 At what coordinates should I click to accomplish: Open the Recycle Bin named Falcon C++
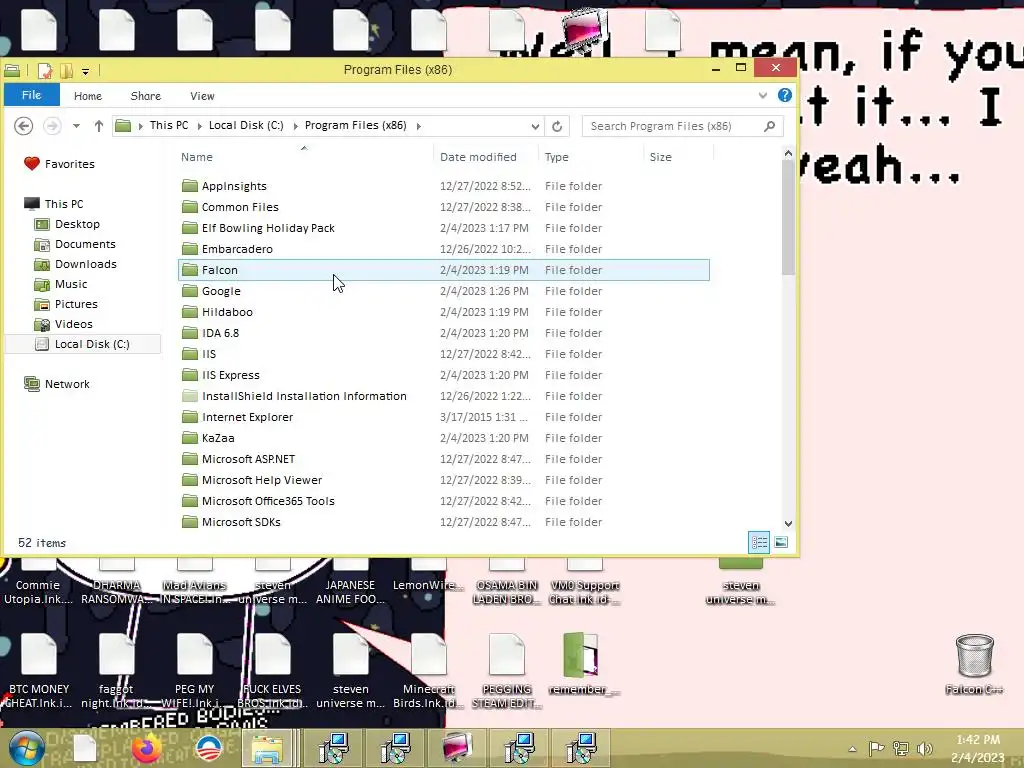coord(974,664)
